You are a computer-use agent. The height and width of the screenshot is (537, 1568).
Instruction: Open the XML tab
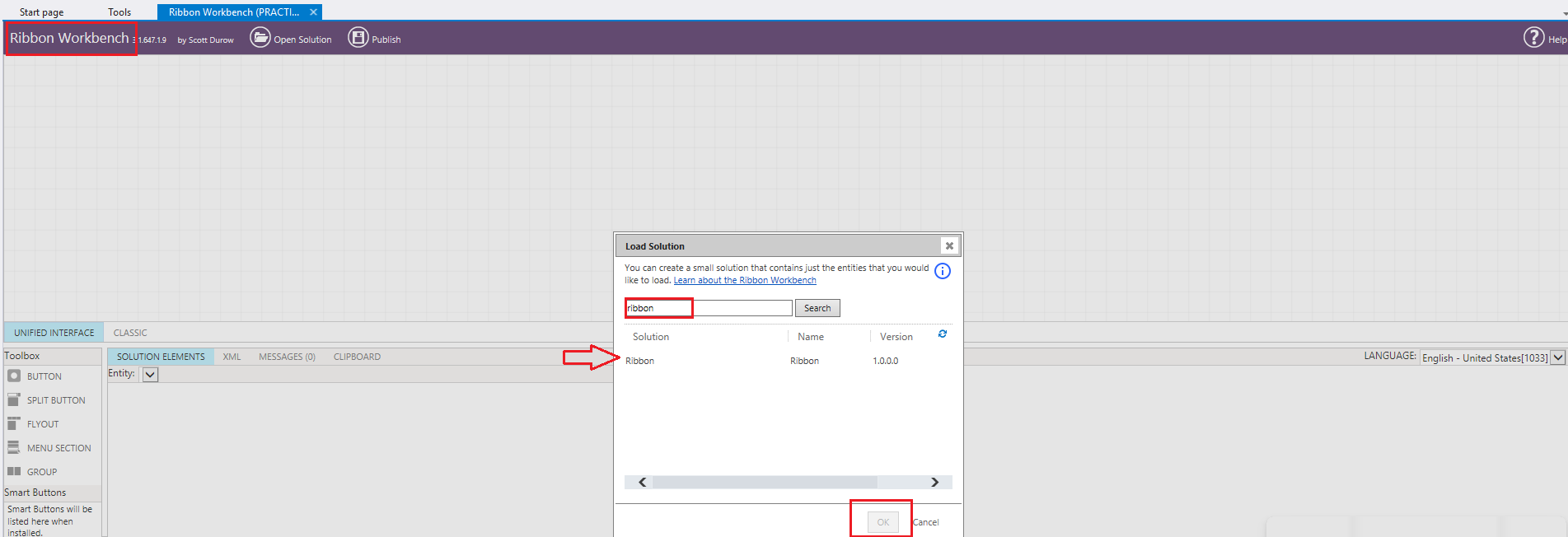pos(232,357)
